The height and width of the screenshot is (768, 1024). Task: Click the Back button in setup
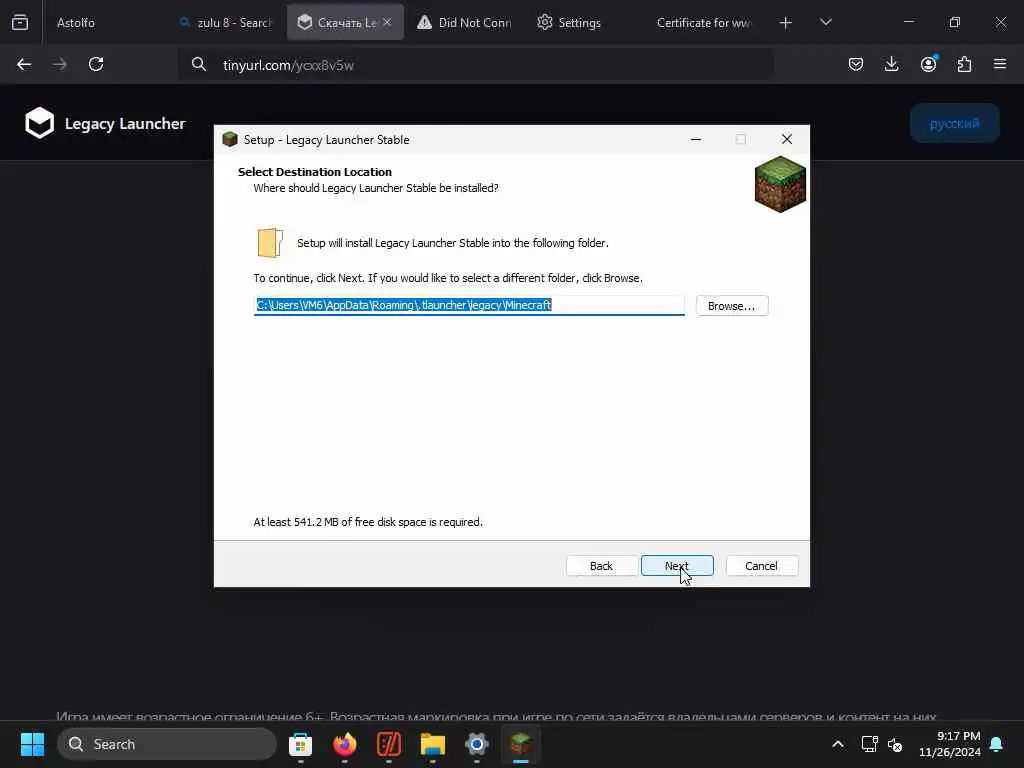(601, 566)
